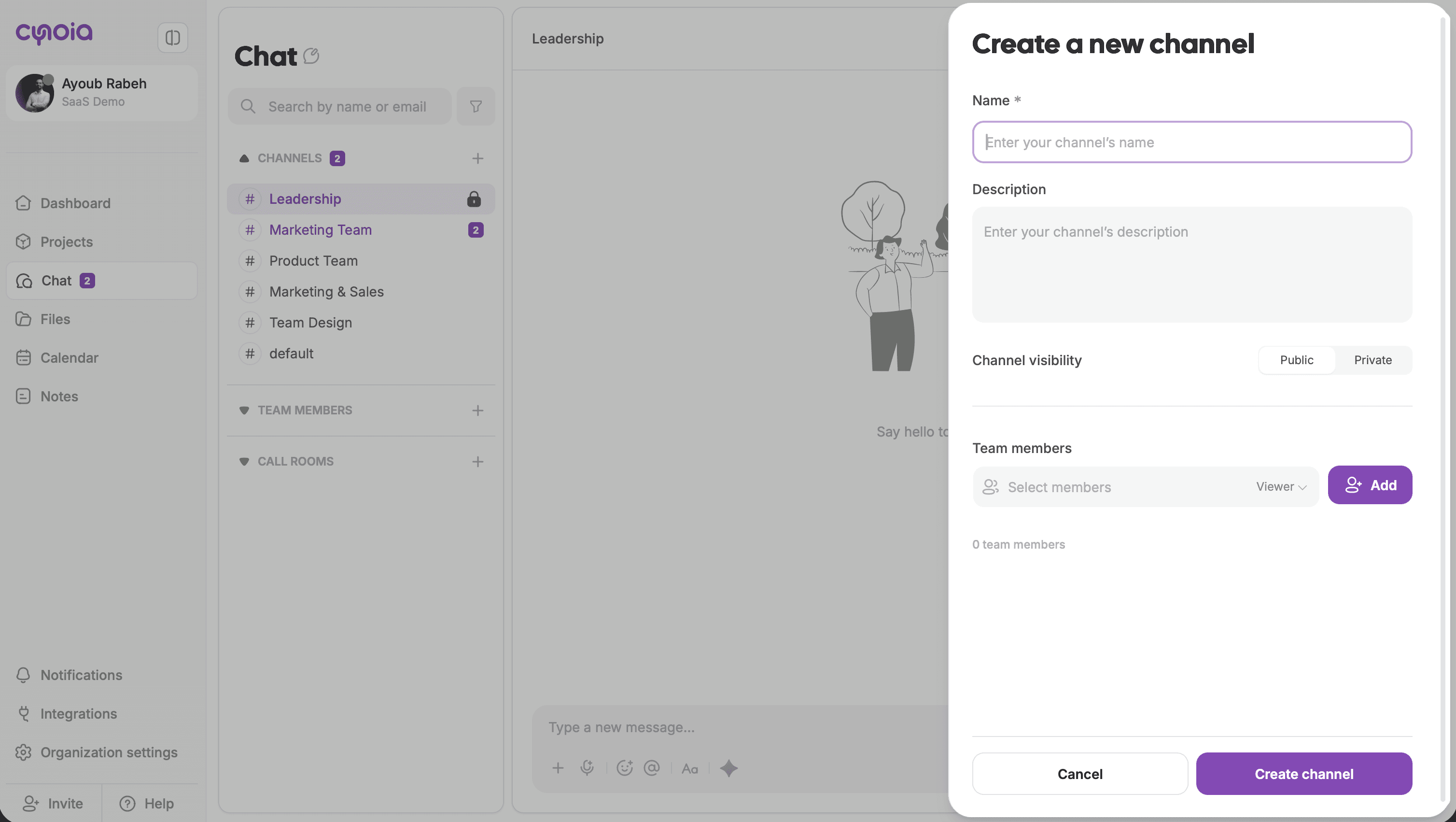This screenshot has width=1456, height=822.
Task: Click the mention @ icon
Action: coord(652,768)
